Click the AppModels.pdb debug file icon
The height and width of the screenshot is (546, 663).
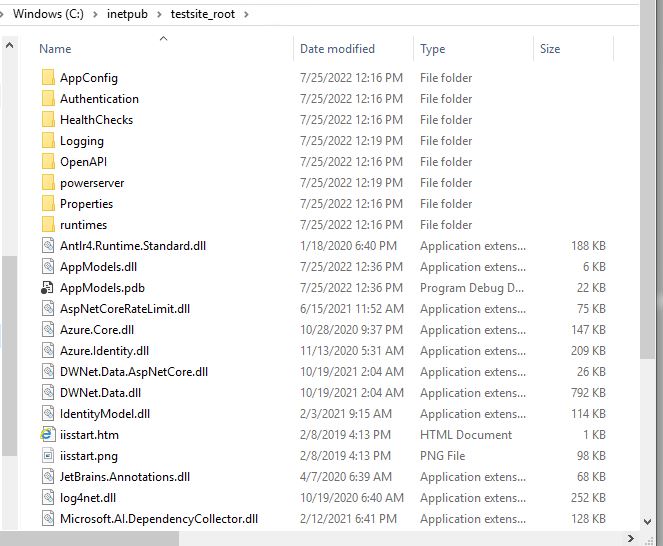47,288
